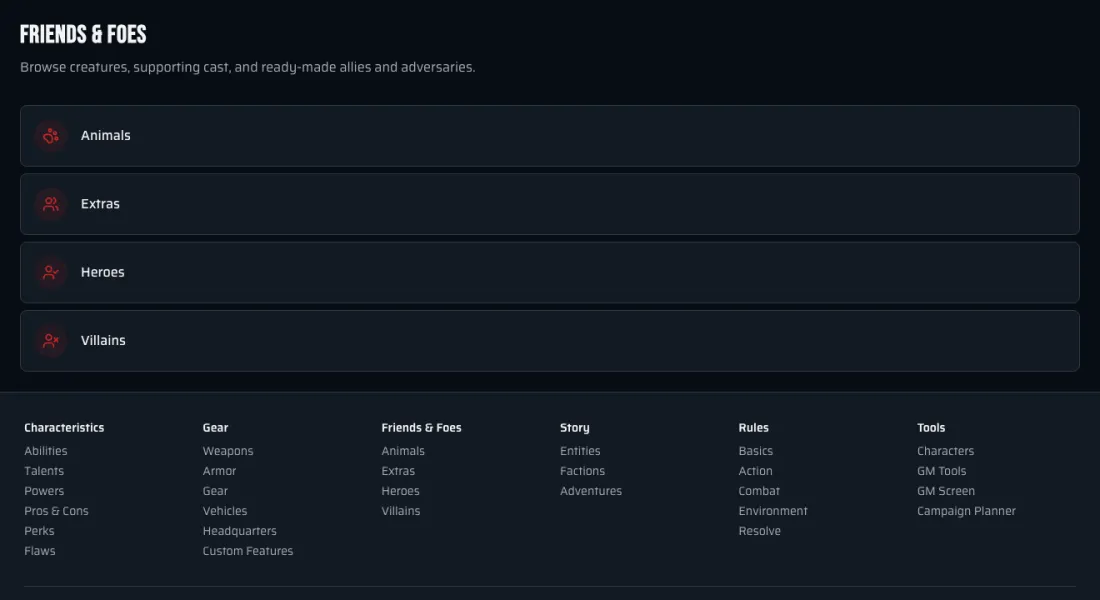The width and height of the screenshot is (1100, 600).
Task: Go to GM Tools footer link
Action: [x=941, y=471]
